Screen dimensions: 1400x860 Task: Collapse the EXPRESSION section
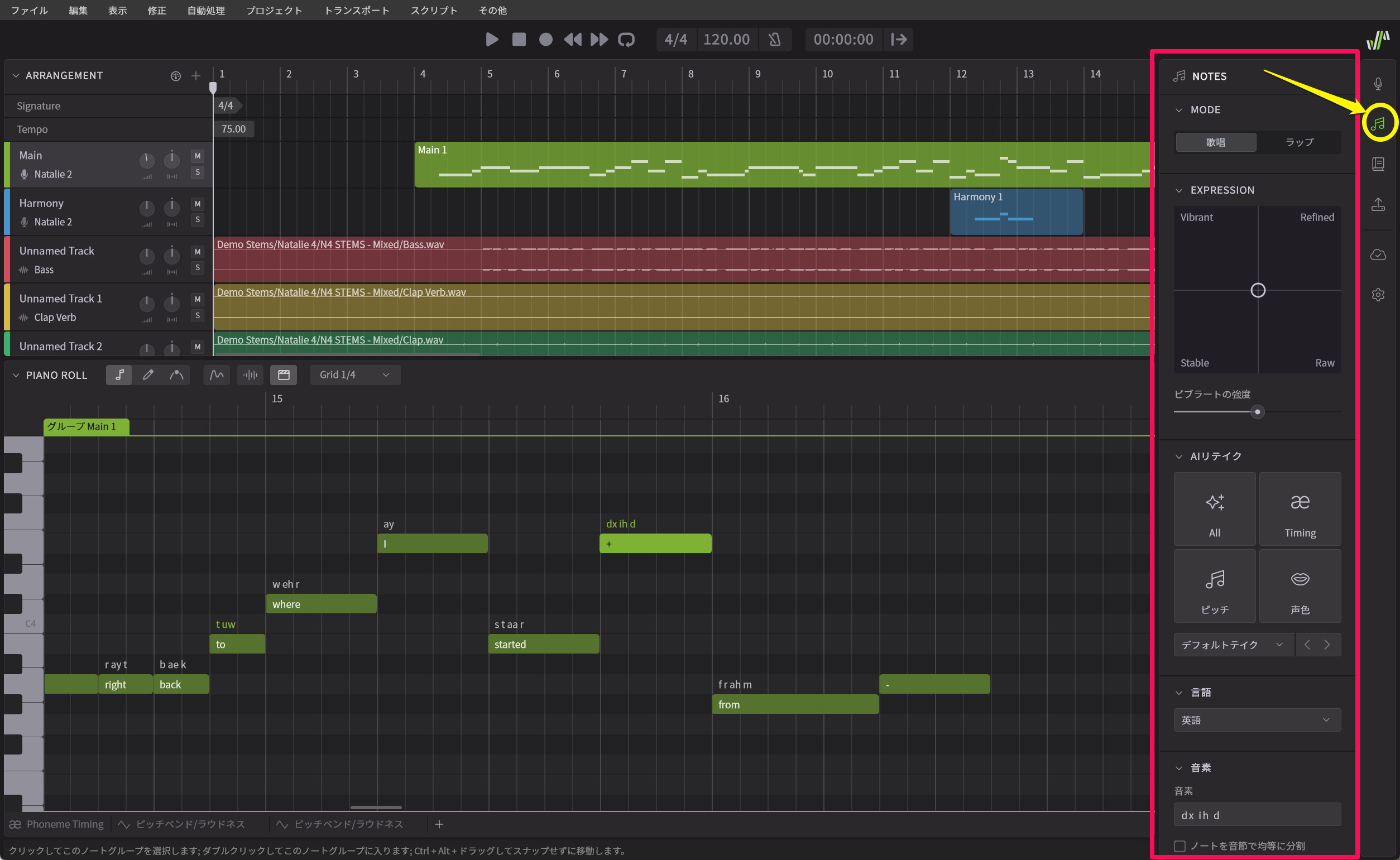point(1180,190)
